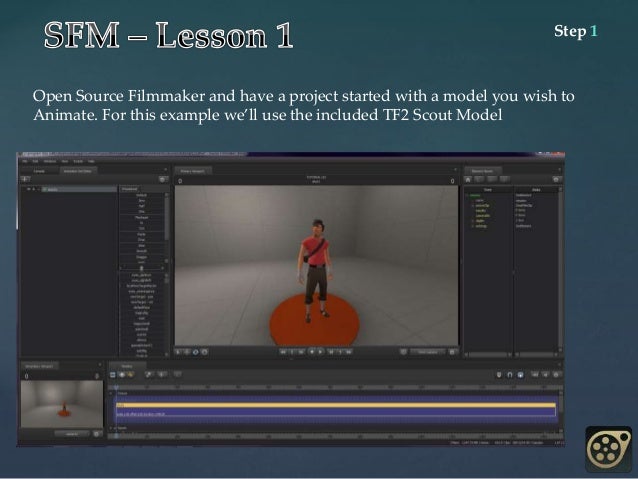This screenshot has height=479, width=638.
Task: Click the selection tool icon below the primary viewport
Action: [178, 352]
